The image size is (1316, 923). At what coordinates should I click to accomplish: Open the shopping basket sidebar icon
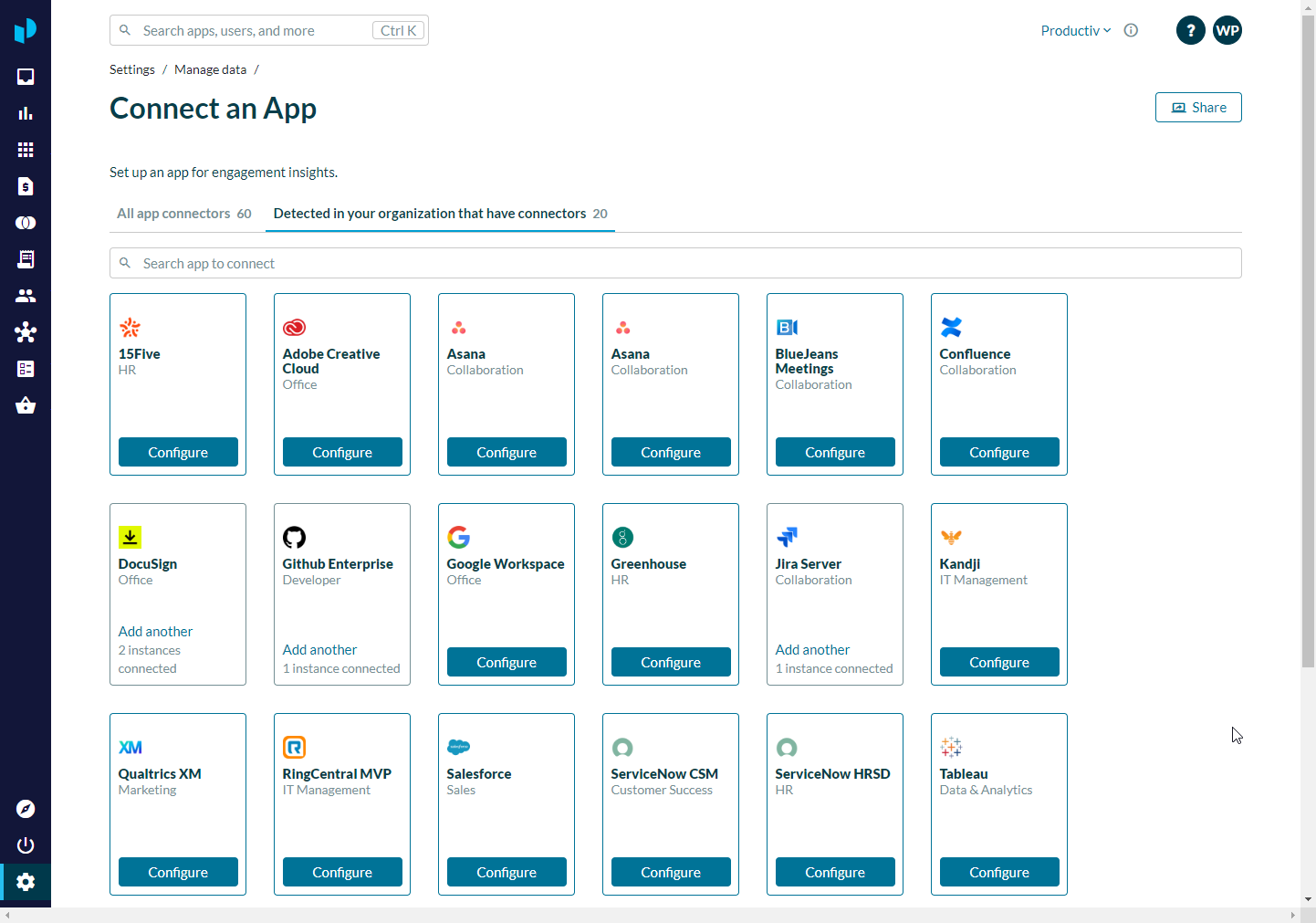26,405
